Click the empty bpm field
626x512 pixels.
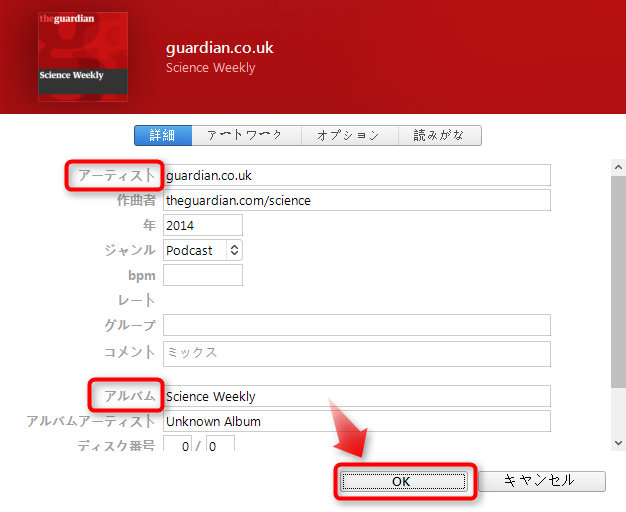tap(202, 275)
